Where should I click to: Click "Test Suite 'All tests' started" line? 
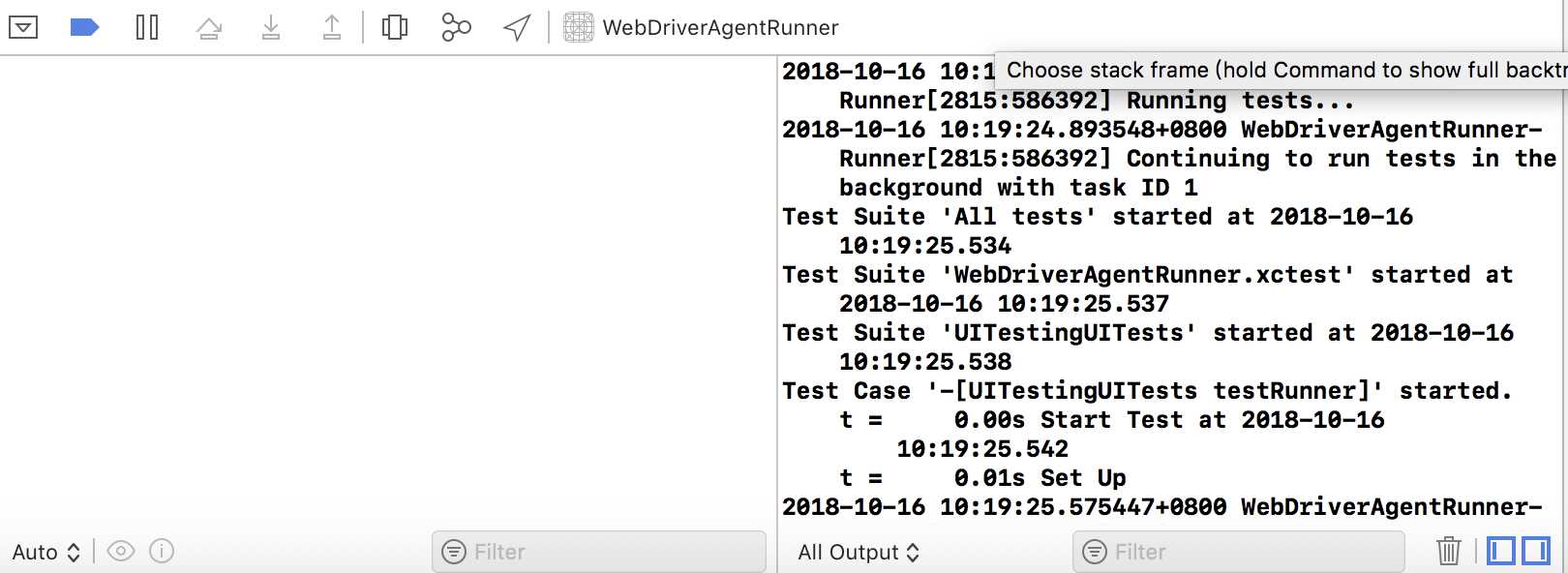(1098, 217)
